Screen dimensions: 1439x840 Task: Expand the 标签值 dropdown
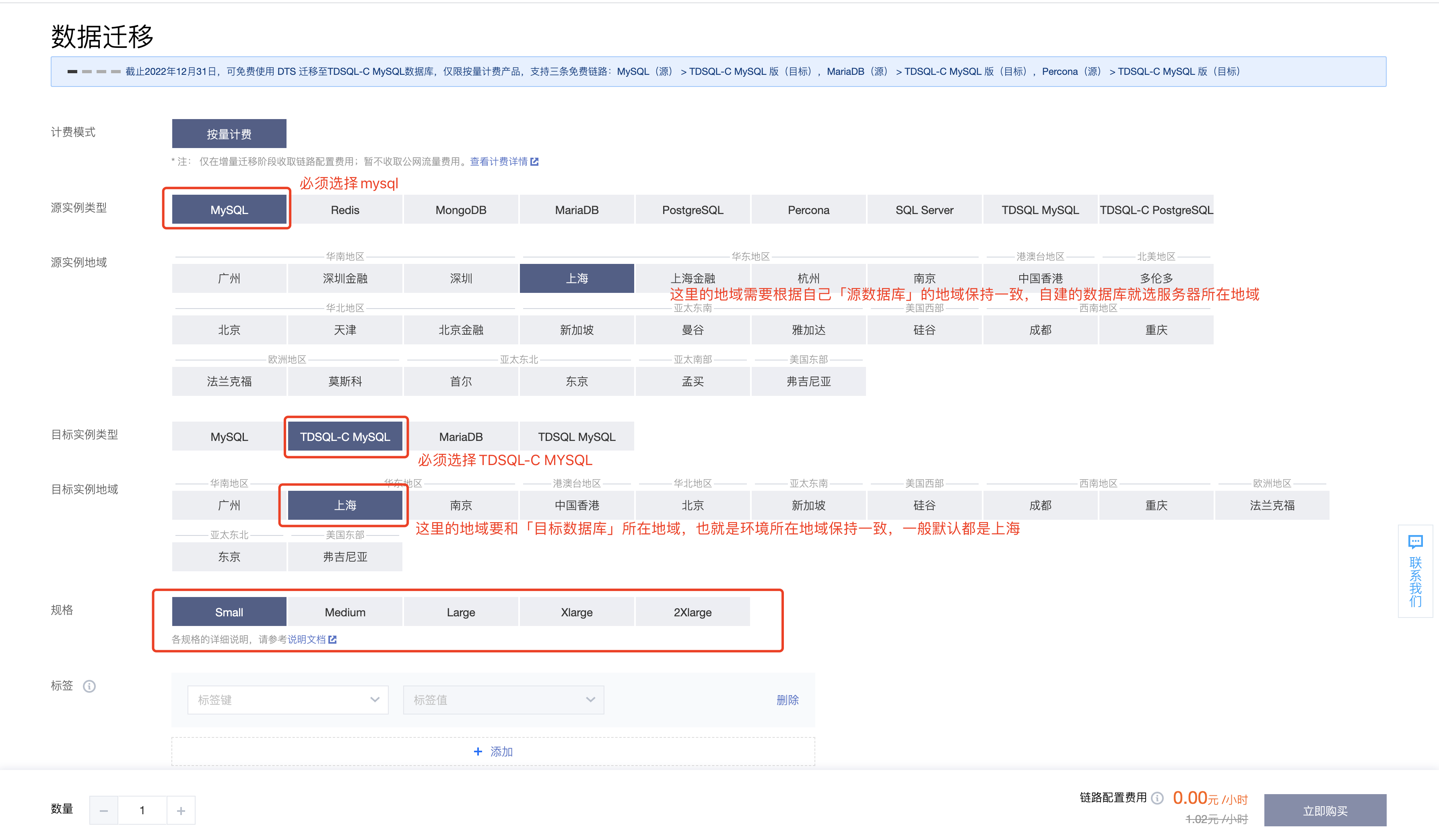point(503,700)
